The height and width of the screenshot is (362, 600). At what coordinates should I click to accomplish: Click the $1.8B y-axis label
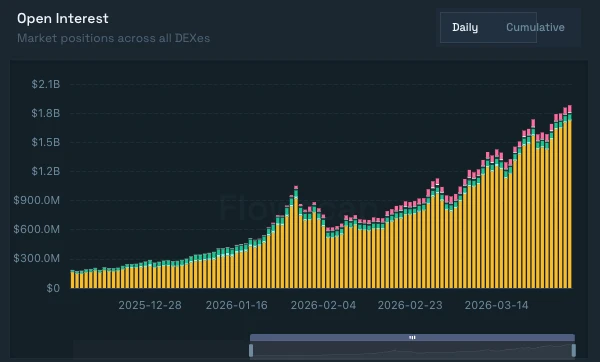(46, 113)
